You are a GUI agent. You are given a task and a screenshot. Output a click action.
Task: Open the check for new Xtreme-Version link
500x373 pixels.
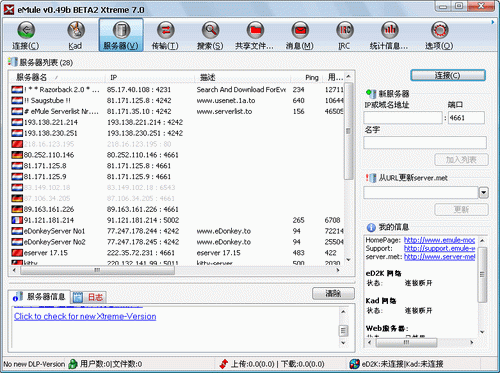[x=85, y=316]
